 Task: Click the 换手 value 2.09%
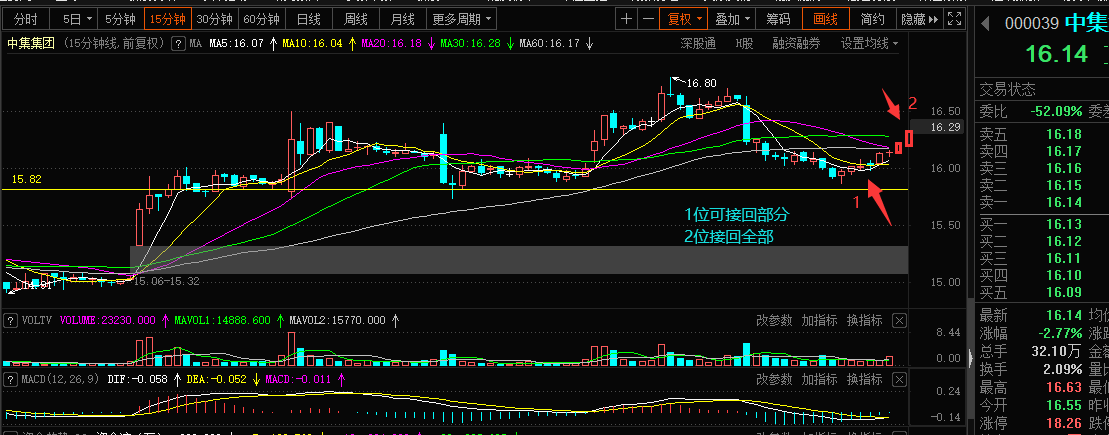pos(1062,369)
